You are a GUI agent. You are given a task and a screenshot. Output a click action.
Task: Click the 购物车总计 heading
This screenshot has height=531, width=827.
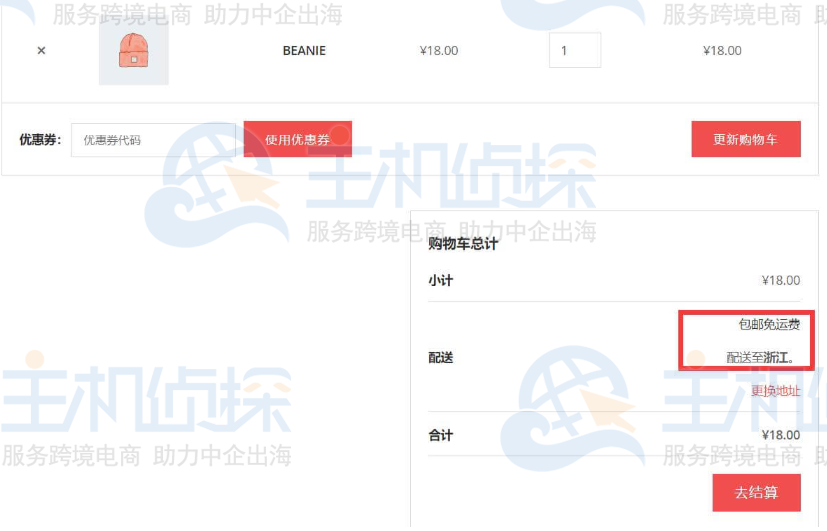point(463,244)
